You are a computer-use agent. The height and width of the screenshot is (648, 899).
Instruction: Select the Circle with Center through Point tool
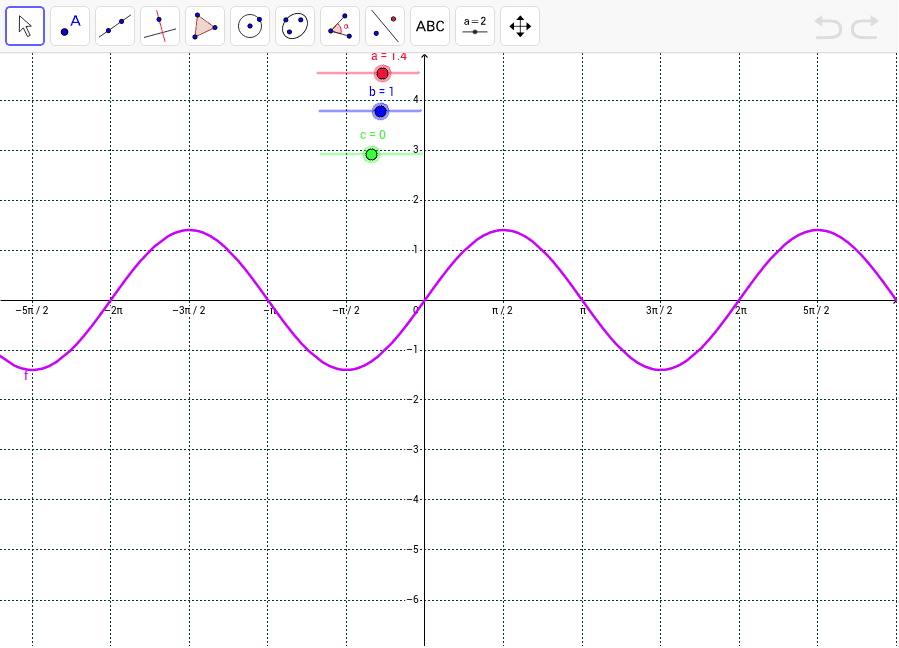[249, 25]
